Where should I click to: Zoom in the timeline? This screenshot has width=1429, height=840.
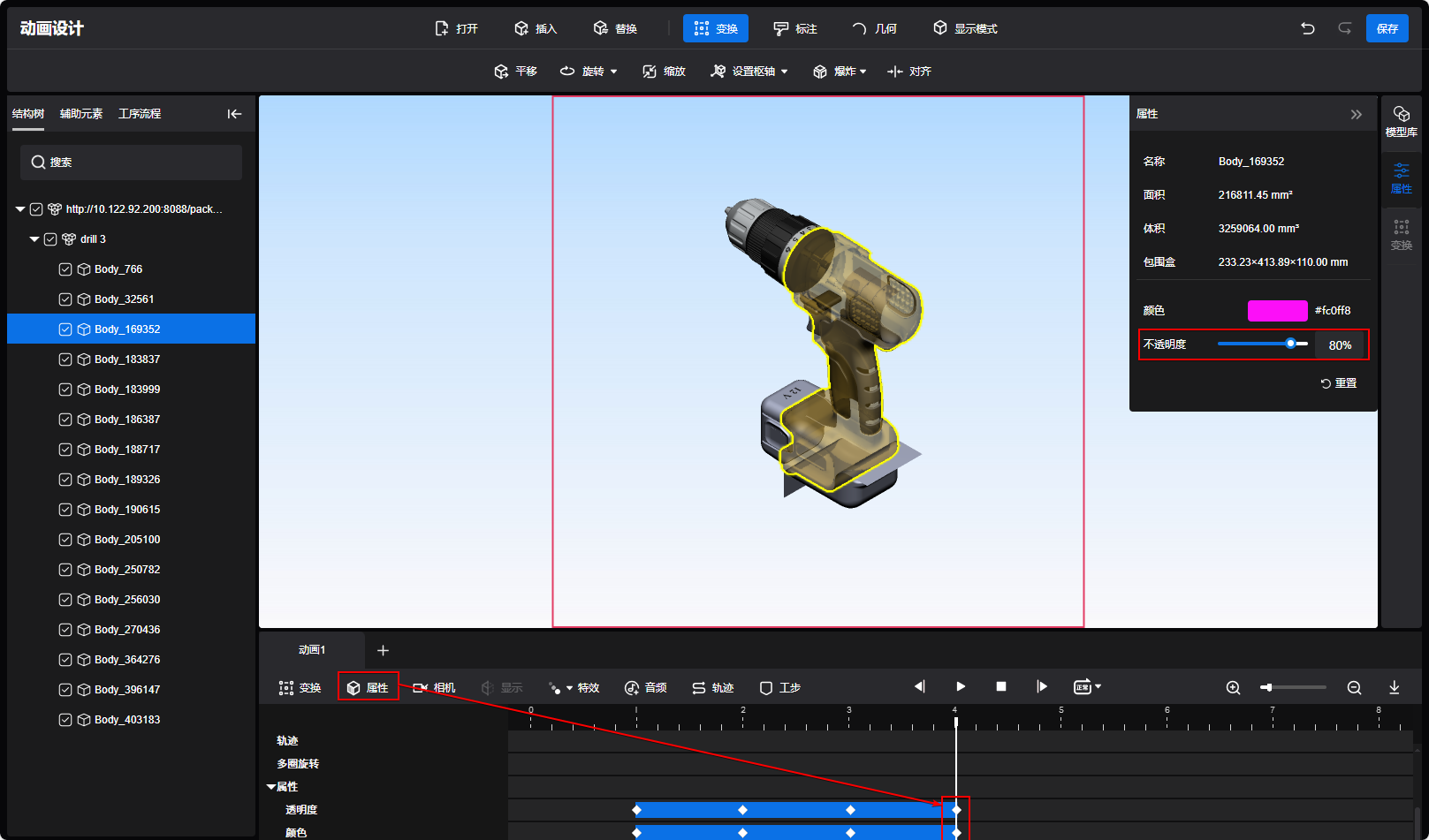coord(1233,687)
